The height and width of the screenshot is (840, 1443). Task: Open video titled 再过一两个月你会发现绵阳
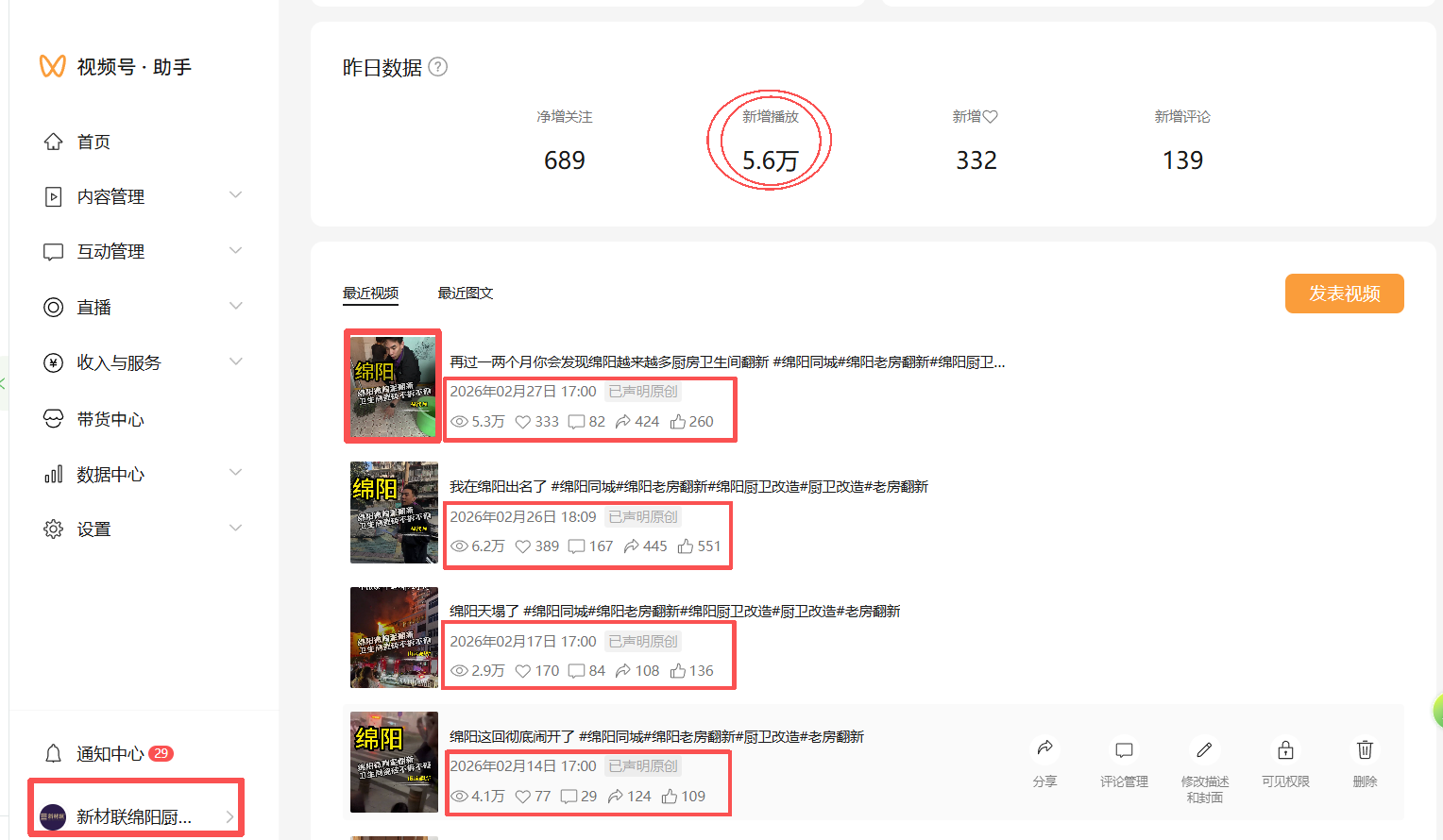coord(727,362)
